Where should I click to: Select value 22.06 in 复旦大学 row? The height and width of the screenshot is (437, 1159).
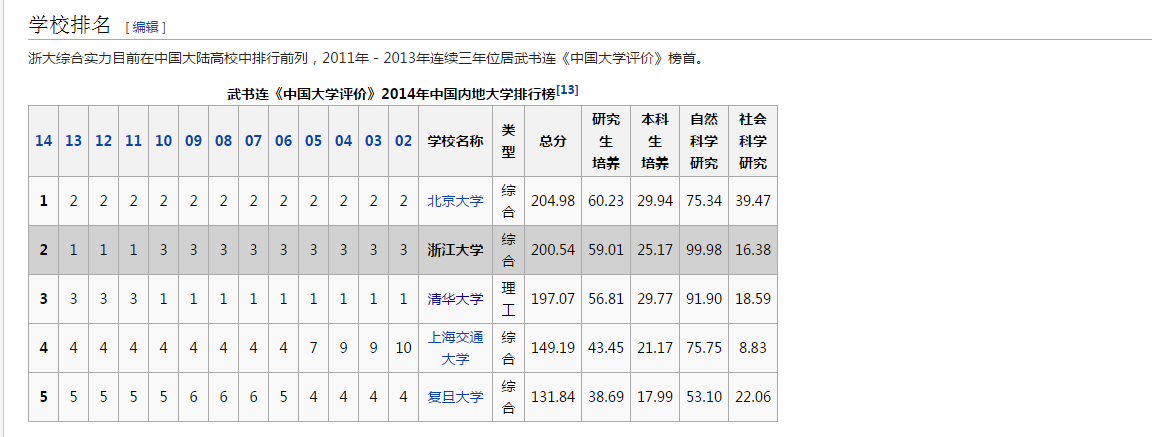pos(753,397)
